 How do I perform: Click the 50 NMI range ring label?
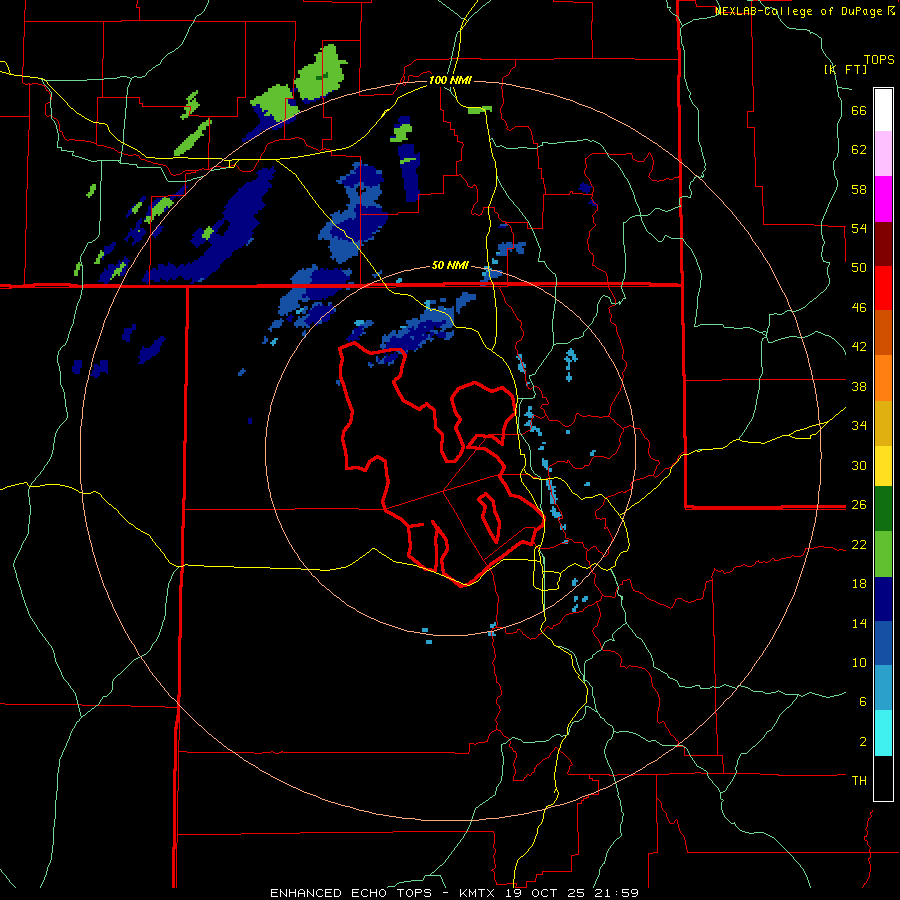(x=450, y=265)
